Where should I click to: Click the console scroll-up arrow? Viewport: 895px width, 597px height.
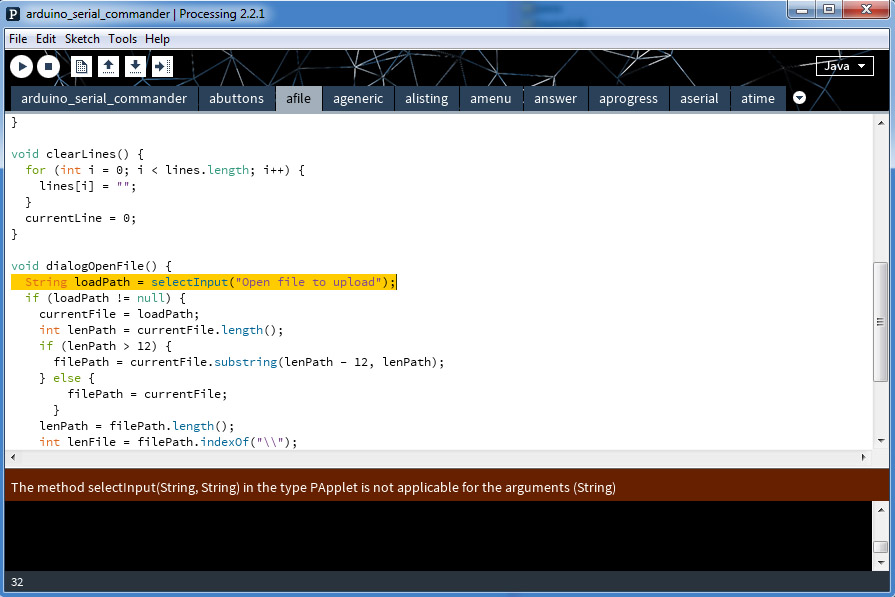(x=881, y=510)
